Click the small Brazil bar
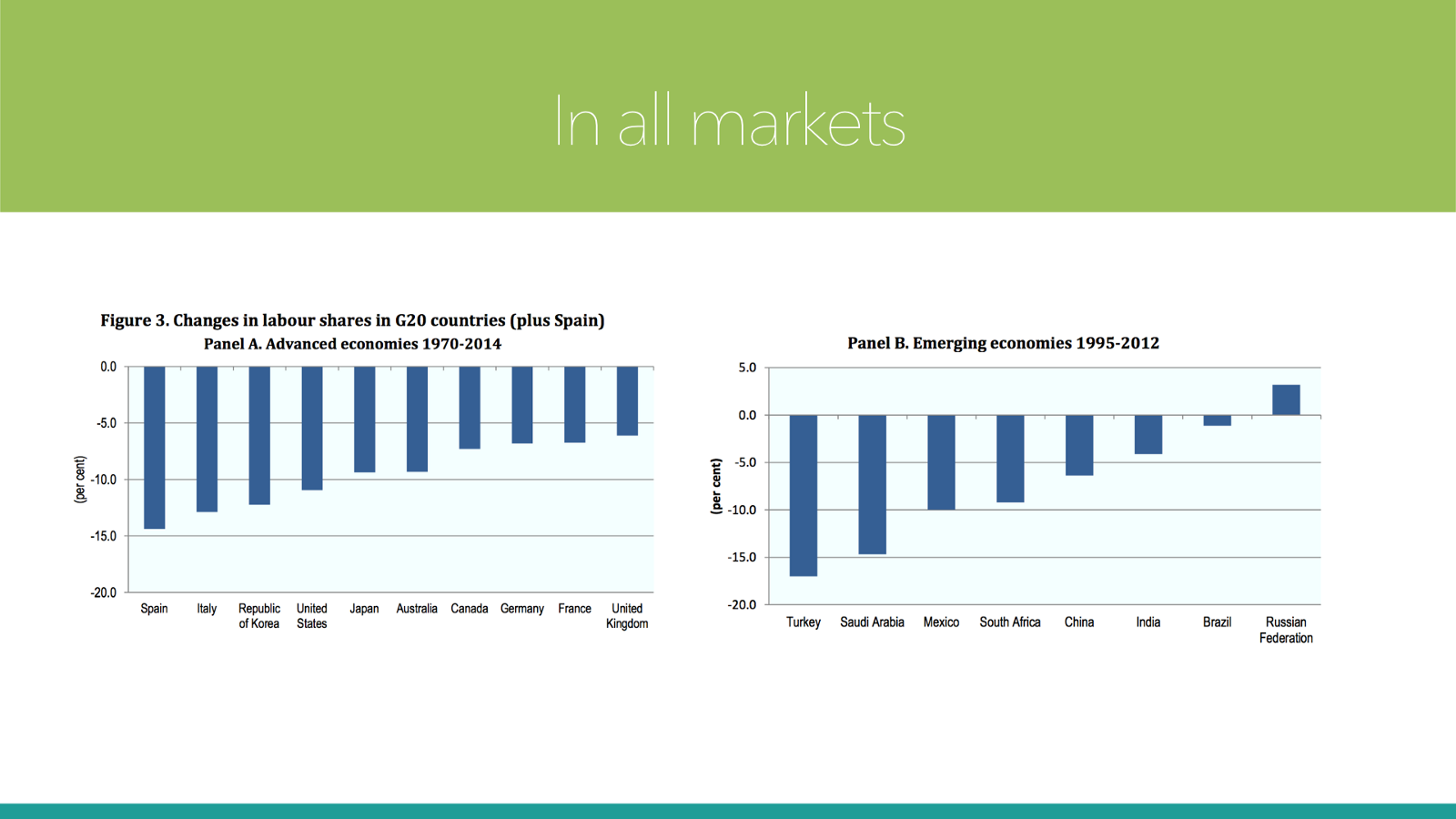 pos(1217,420)
